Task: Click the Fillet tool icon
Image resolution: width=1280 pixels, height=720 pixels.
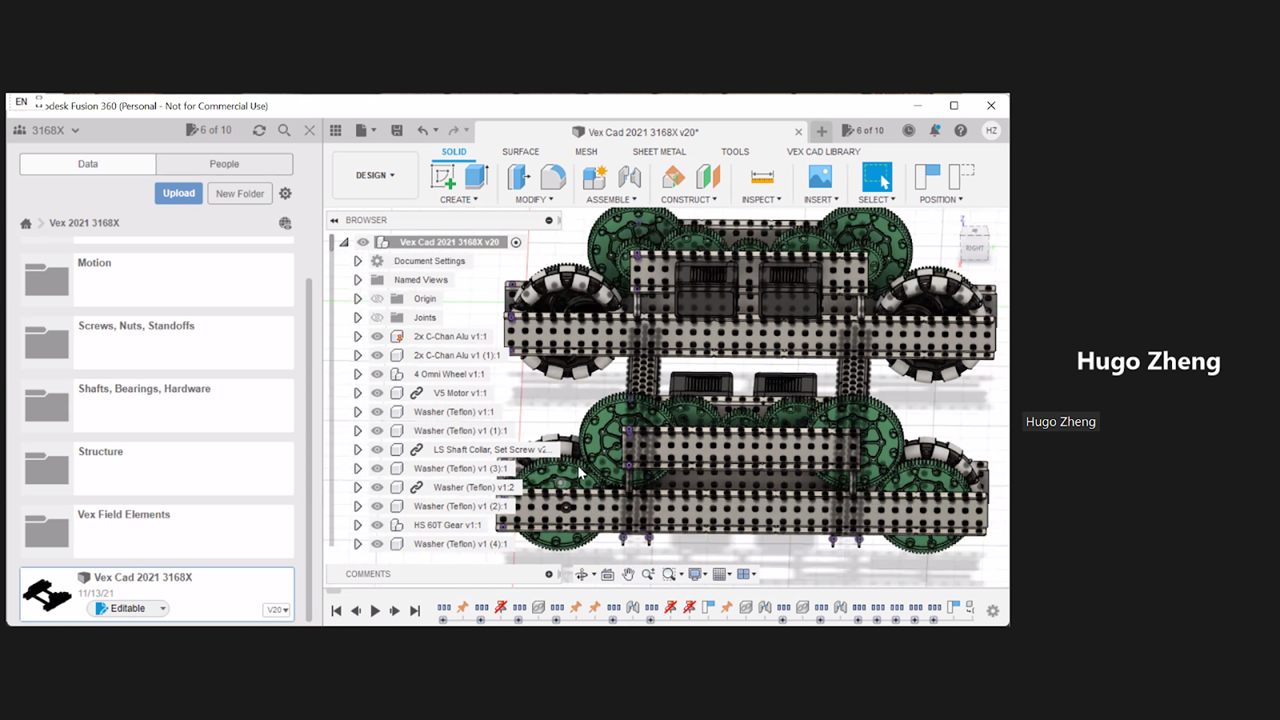Action: pos(552,177)
